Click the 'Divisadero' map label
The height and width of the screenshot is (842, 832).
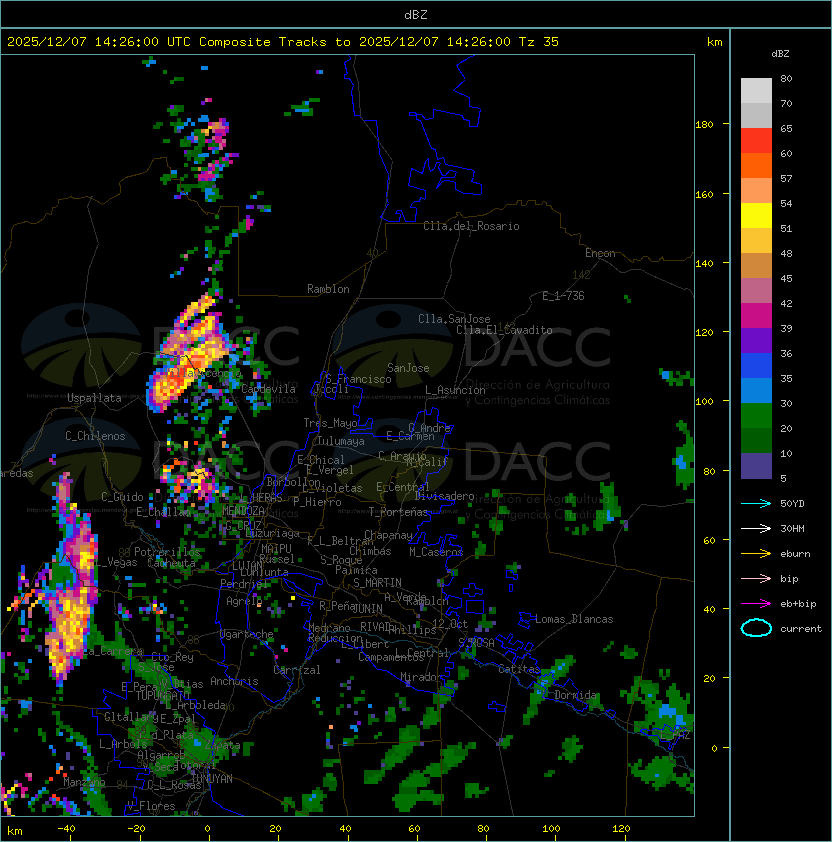[444, 496]
